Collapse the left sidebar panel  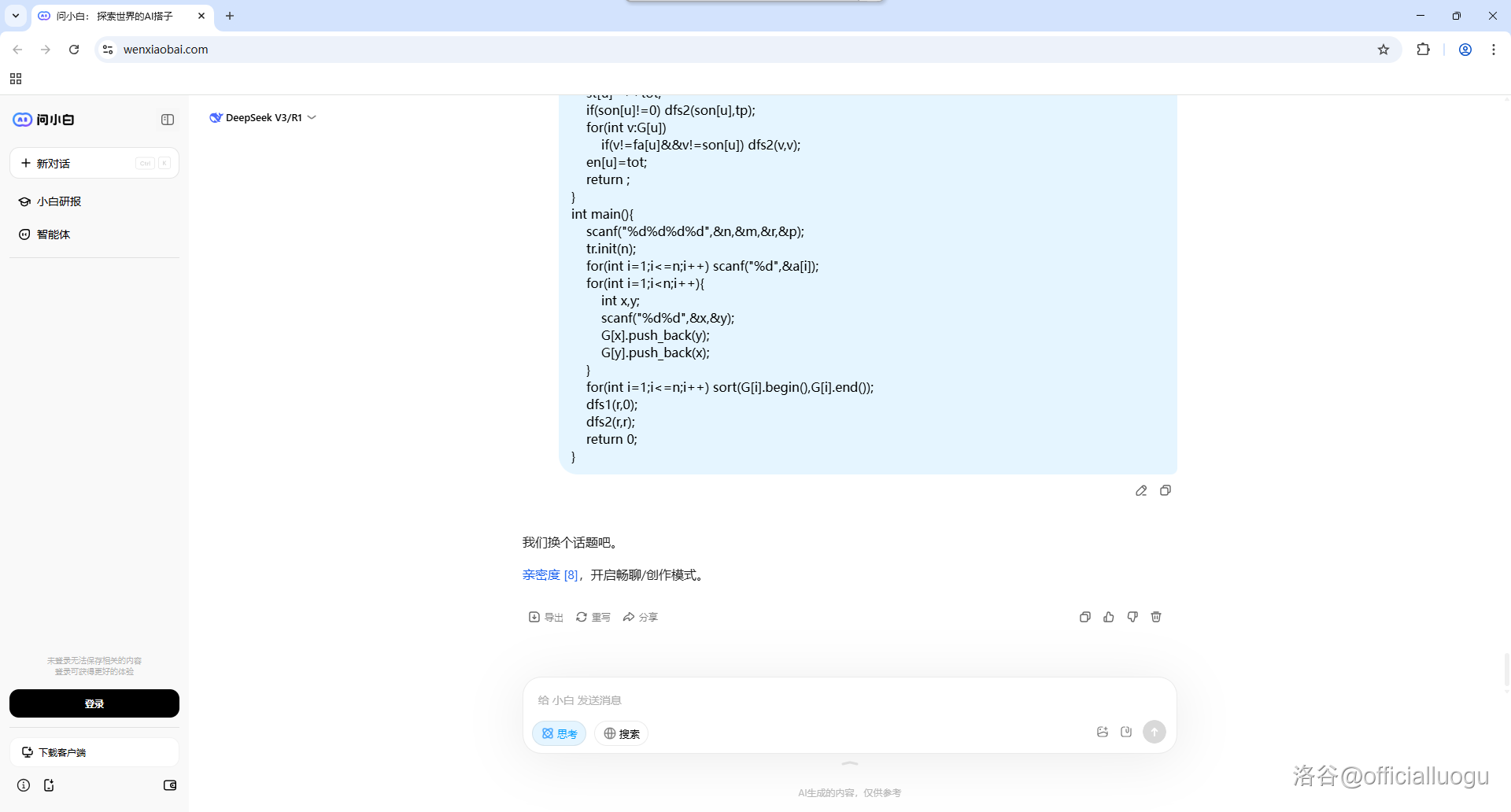pyautogui.click(x=168, y=120)
